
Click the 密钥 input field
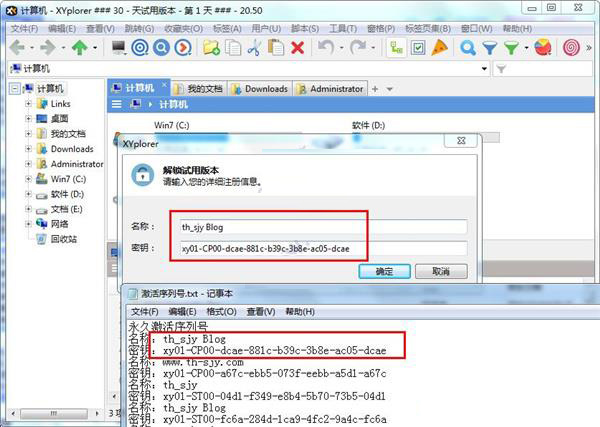point(323,248)
